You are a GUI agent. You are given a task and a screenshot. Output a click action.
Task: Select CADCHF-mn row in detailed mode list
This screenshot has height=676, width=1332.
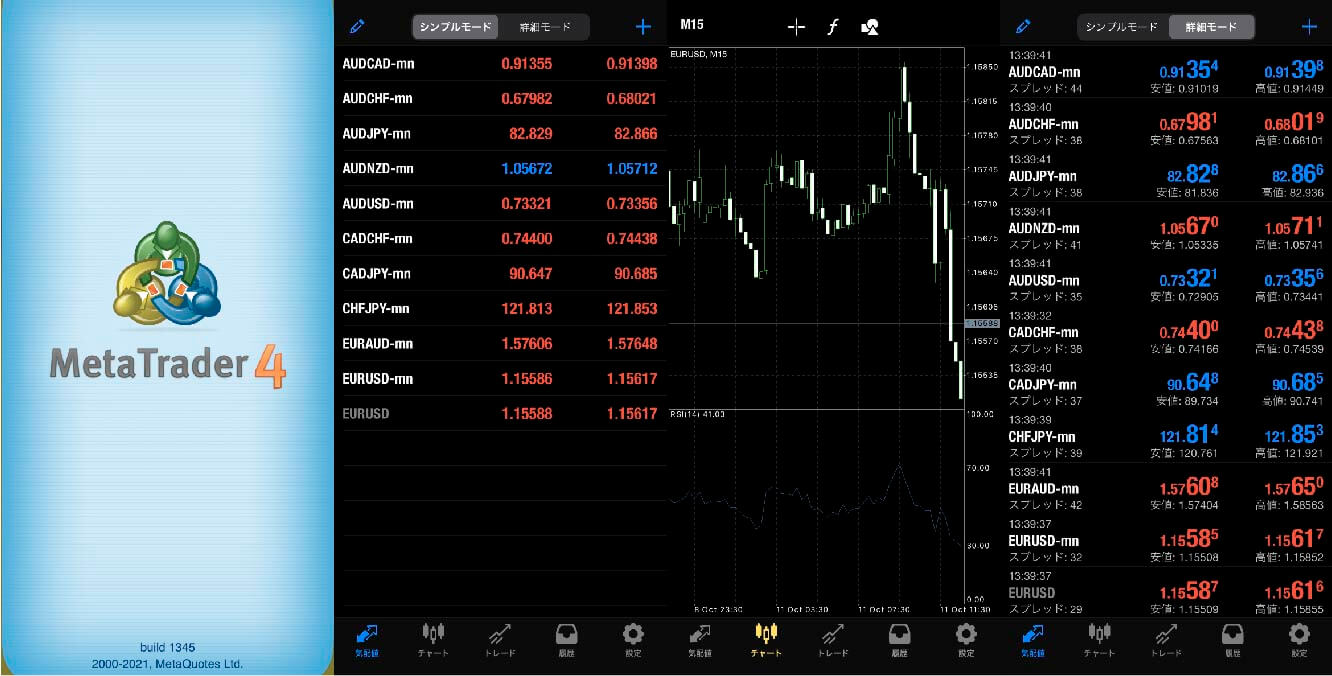click(1166, 332)
